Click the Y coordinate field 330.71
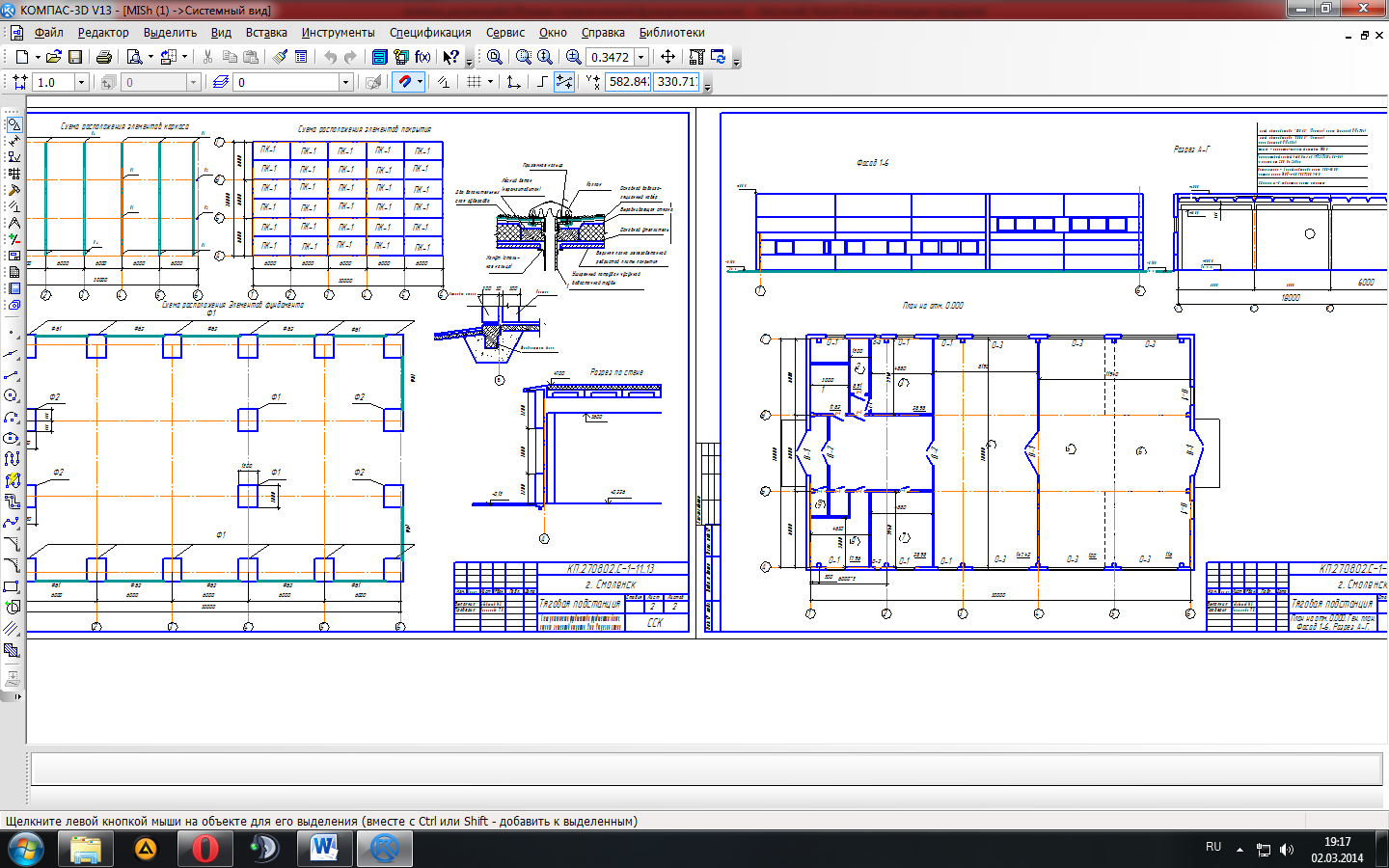The image size is (1389, 868). pos(676,82)
